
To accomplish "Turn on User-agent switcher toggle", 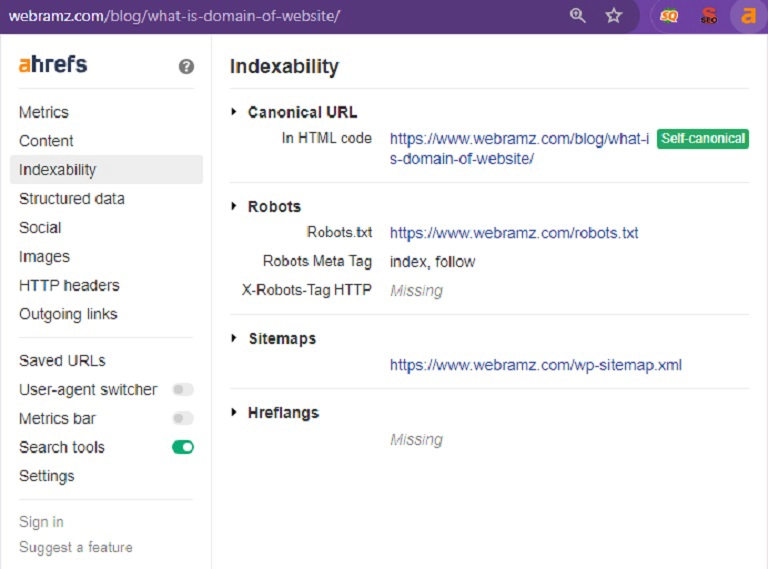I will (x=183, y=389).
